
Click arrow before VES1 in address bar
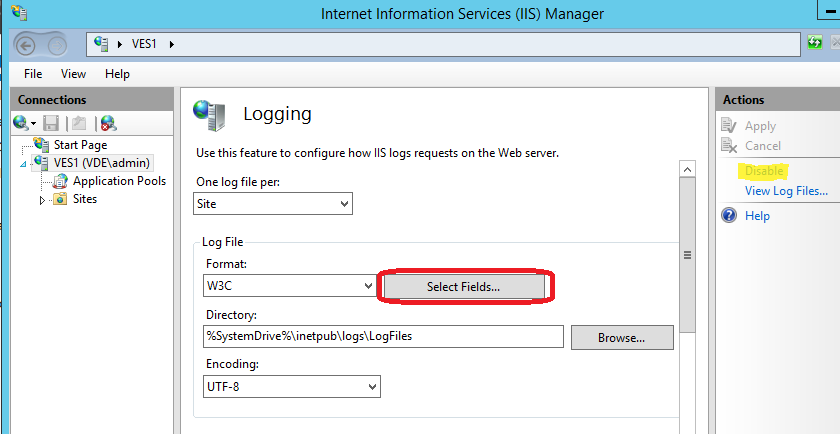120,44
